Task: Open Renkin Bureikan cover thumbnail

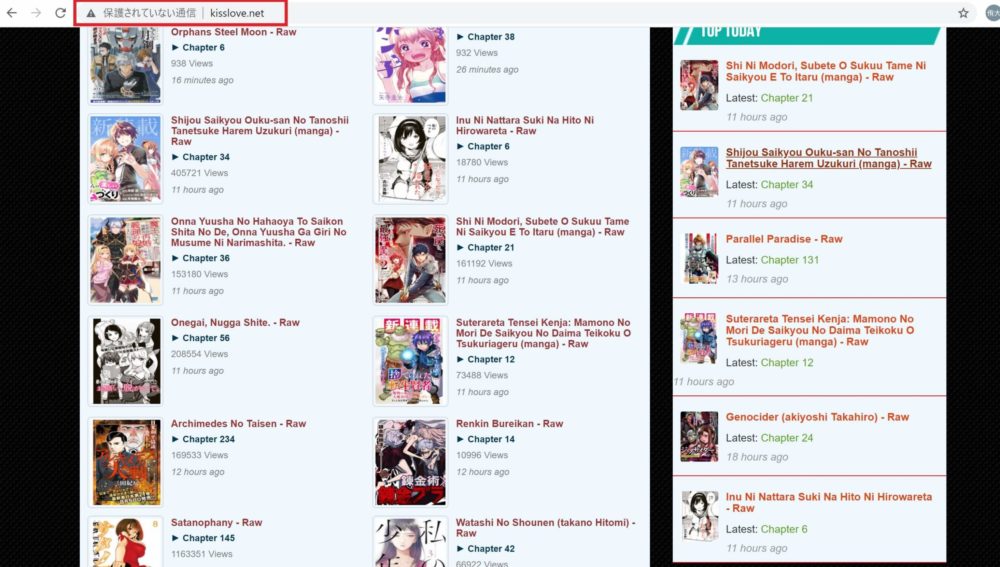Action: (x=411, y=462)
